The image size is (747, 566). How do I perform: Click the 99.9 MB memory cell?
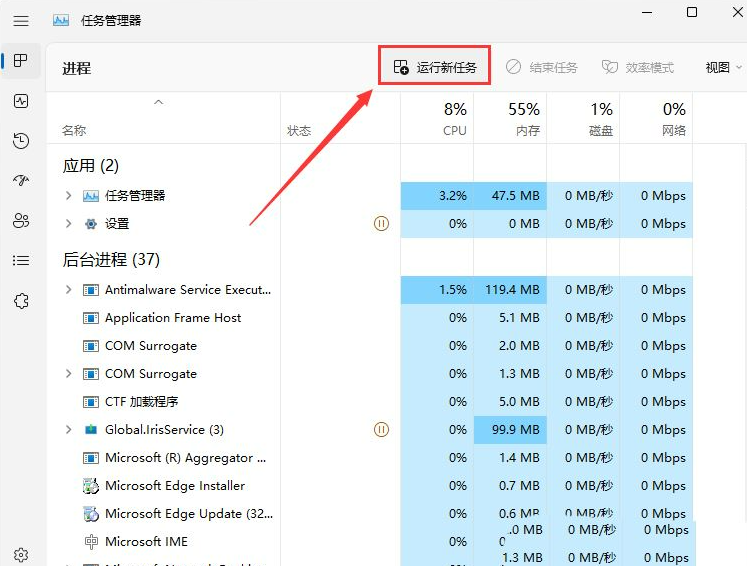510,429
